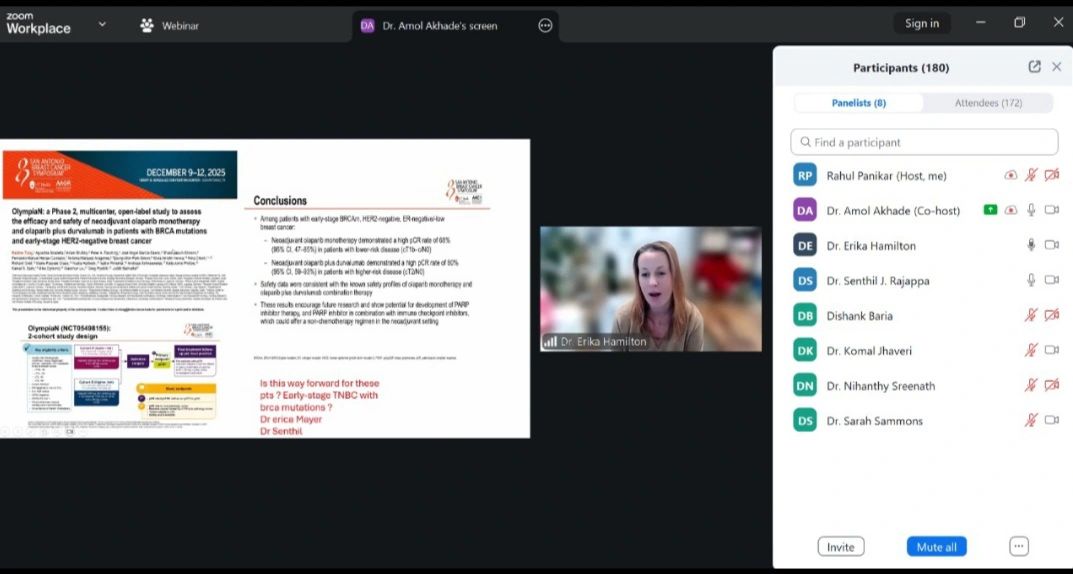Expand Dr. Nihanthy Sreenath participant row
1073x574 pixels.
tap(880, 385)
